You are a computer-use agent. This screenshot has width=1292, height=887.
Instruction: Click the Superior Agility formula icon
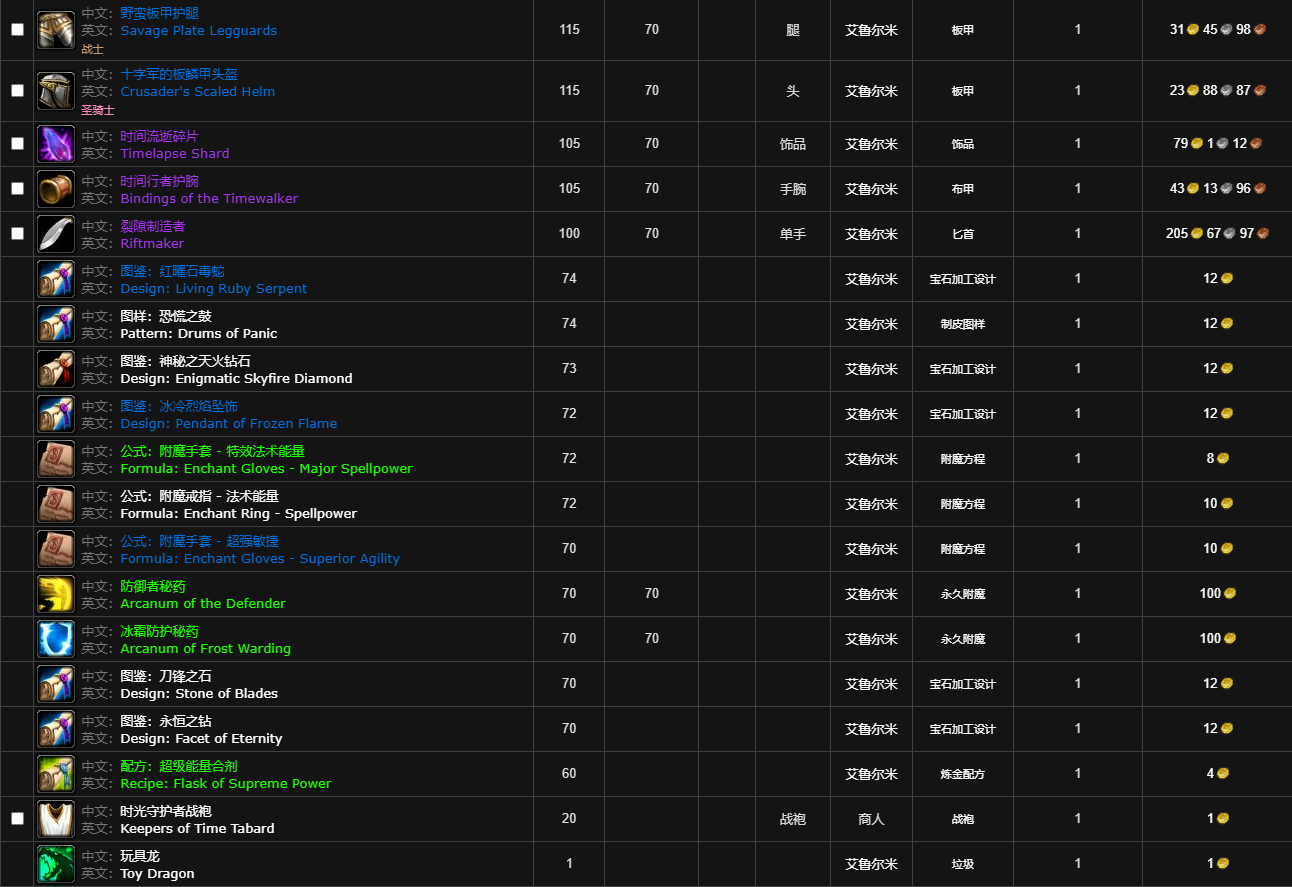(55, 549)
